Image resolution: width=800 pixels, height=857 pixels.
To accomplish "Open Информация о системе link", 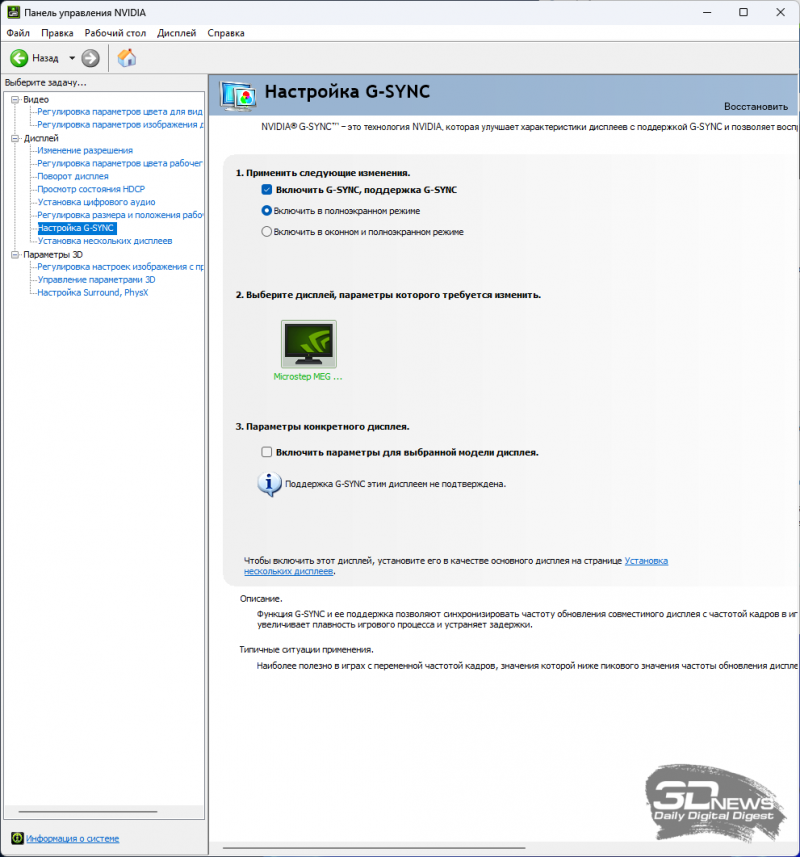I will 73,838.
